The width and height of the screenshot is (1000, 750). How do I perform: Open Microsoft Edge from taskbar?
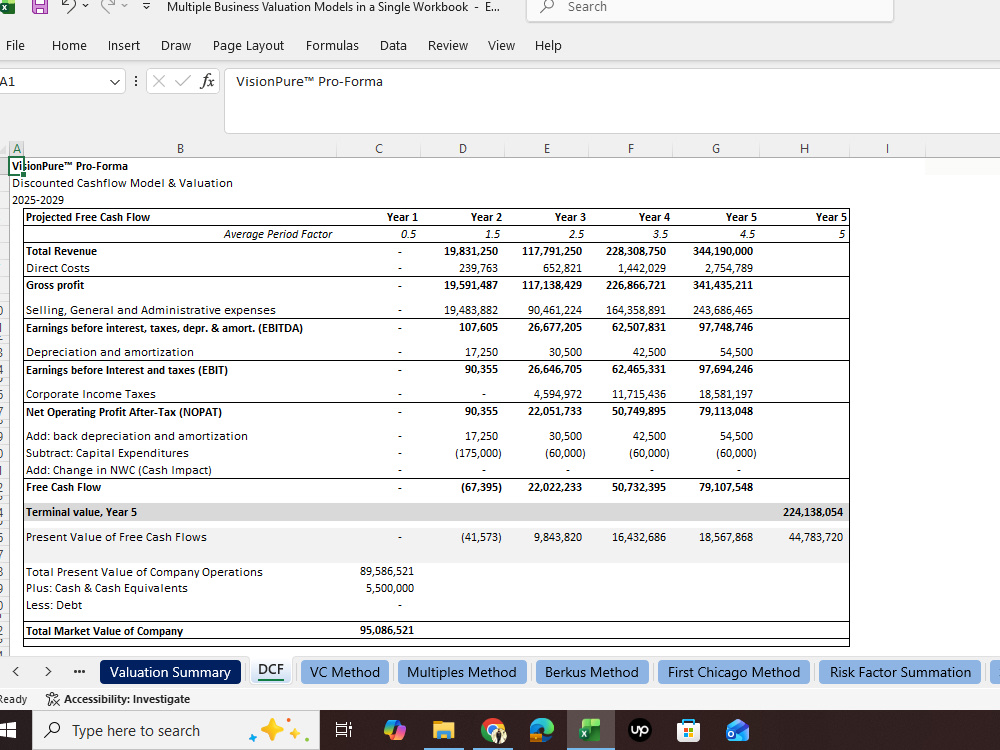pos(541,730)
